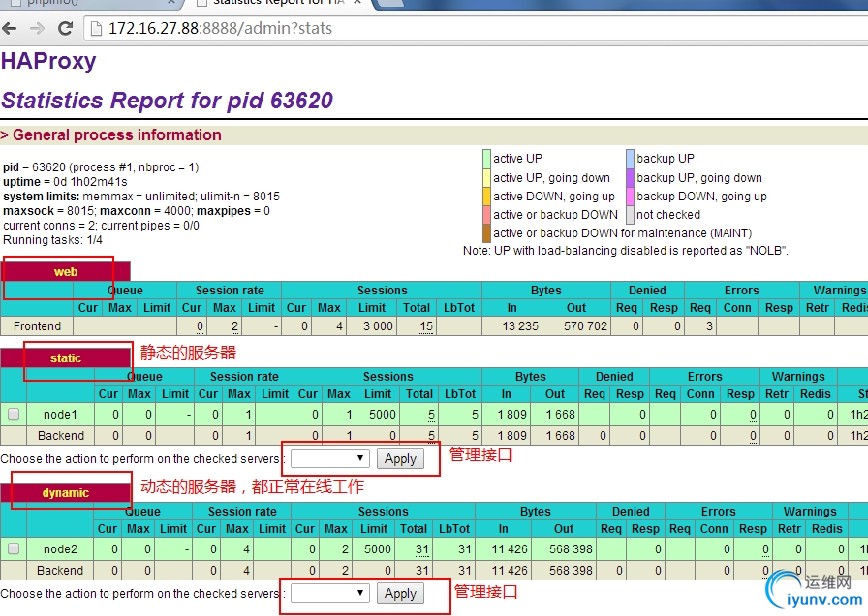Viewport: 868px width, 616px height.
Task: Click the Frontend sessions total value 15
Action: point(426,327)
